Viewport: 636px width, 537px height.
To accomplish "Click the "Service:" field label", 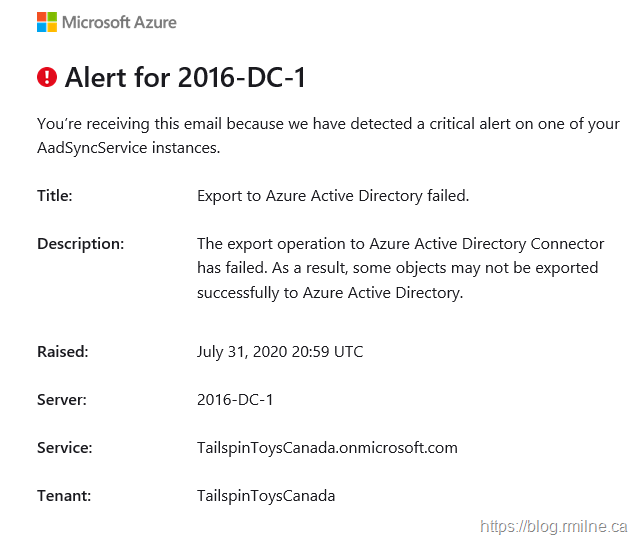I will pyautogui.click(x=65, y=448).
